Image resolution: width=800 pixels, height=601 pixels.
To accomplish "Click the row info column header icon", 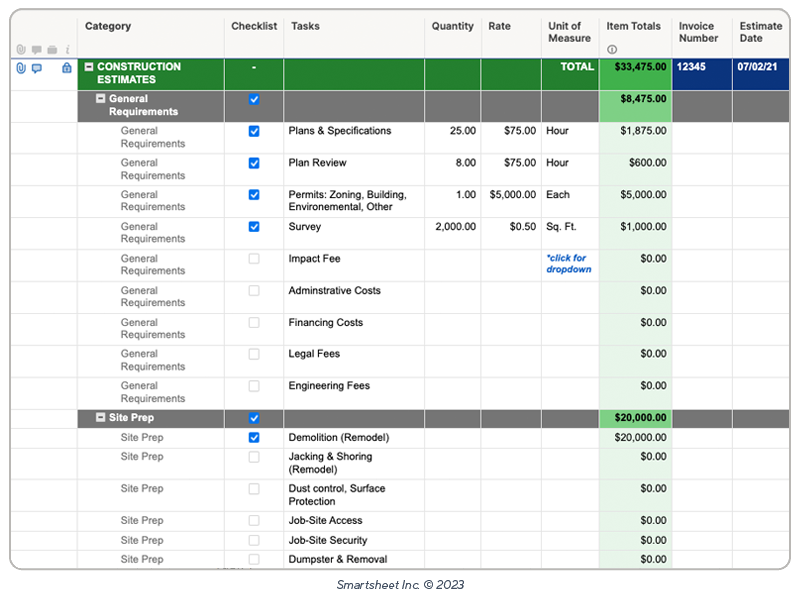I will (67, 50).
